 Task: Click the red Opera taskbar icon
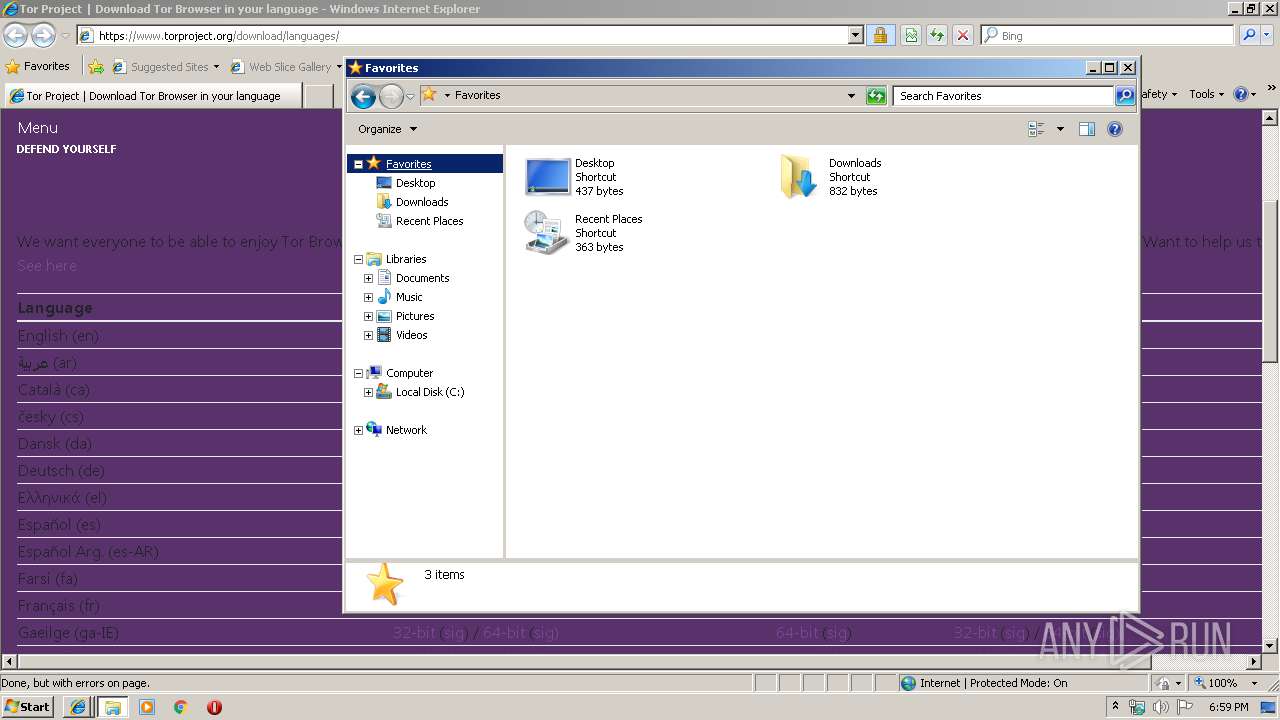pos(214,707)
